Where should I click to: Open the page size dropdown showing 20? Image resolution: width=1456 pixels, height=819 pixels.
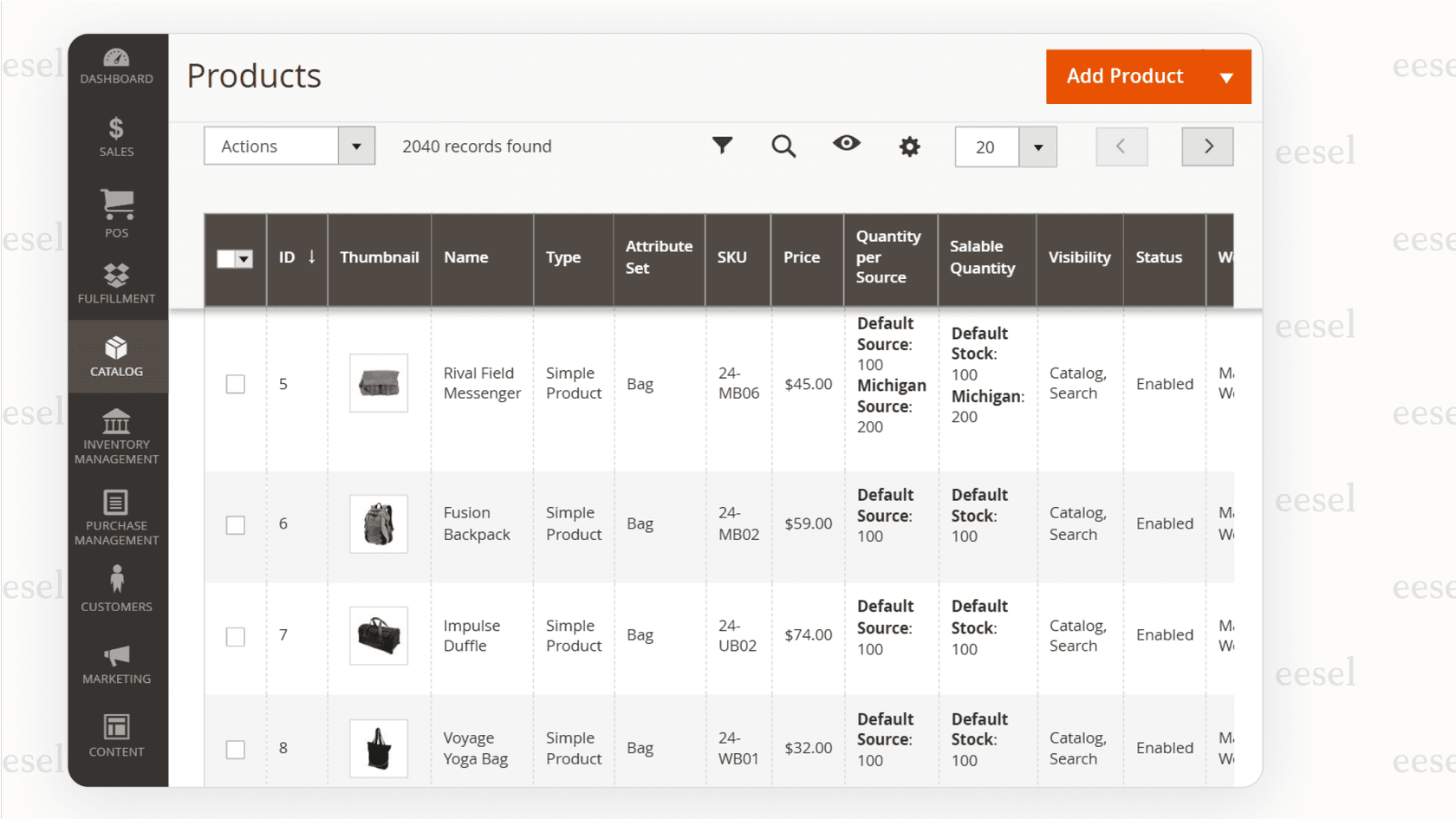pos(1037,146)
